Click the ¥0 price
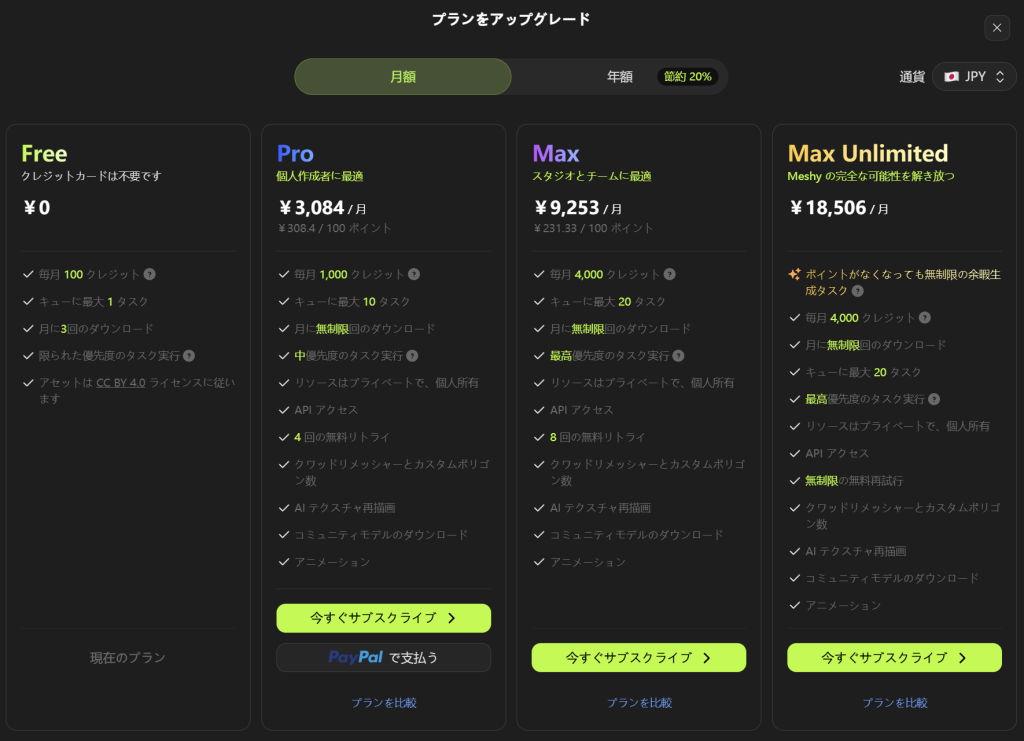 pos(37,208)
